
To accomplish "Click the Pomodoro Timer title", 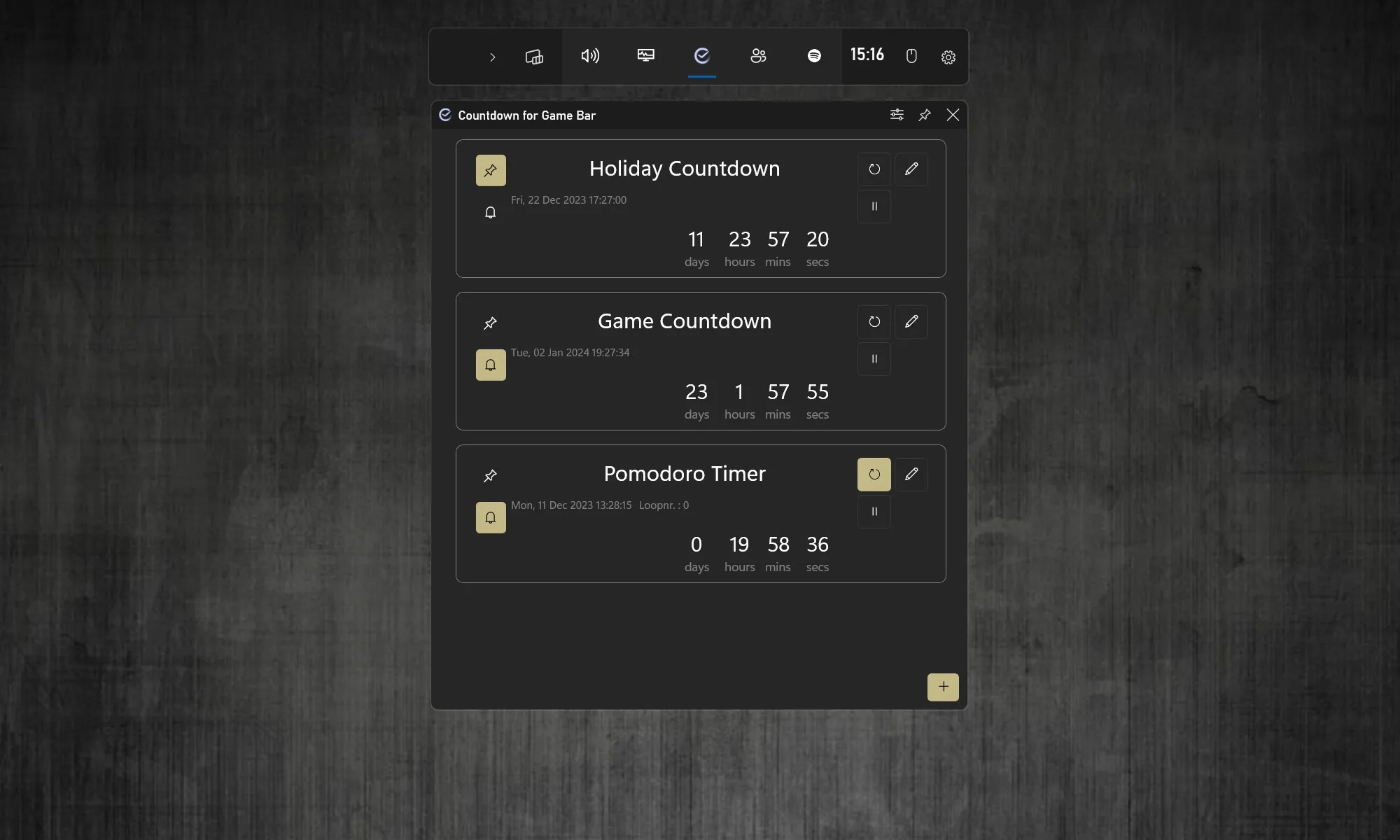I will tap(685, 474).
